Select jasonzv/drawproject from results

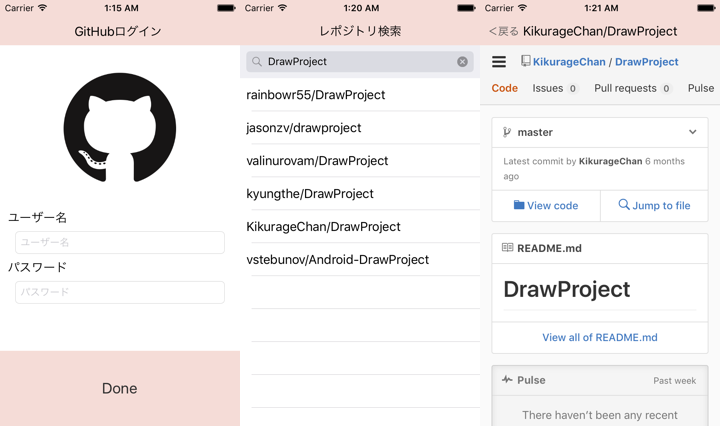click(x=360, y=128)
